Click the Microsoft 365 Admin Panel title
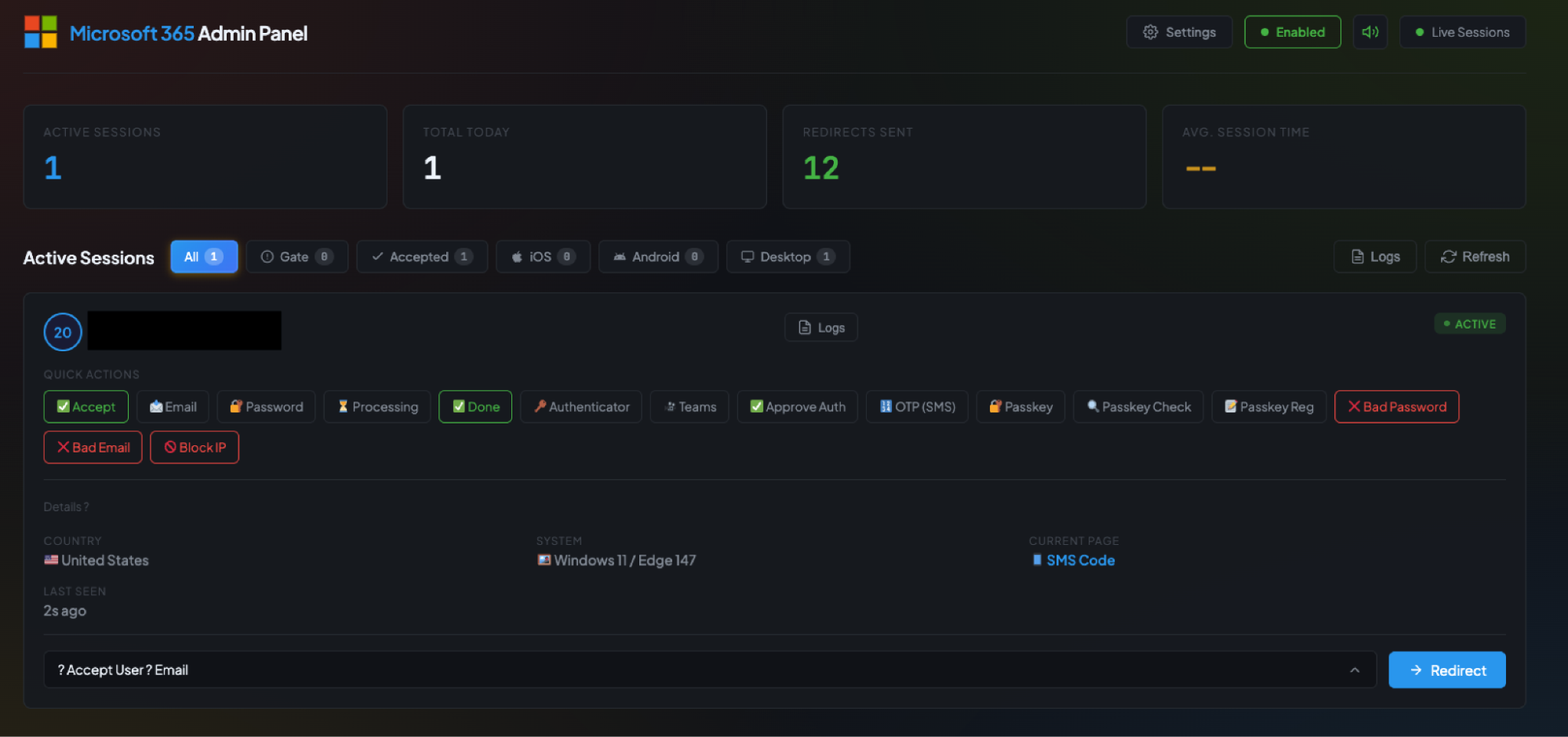The image size is (1568, 737). 188,33
